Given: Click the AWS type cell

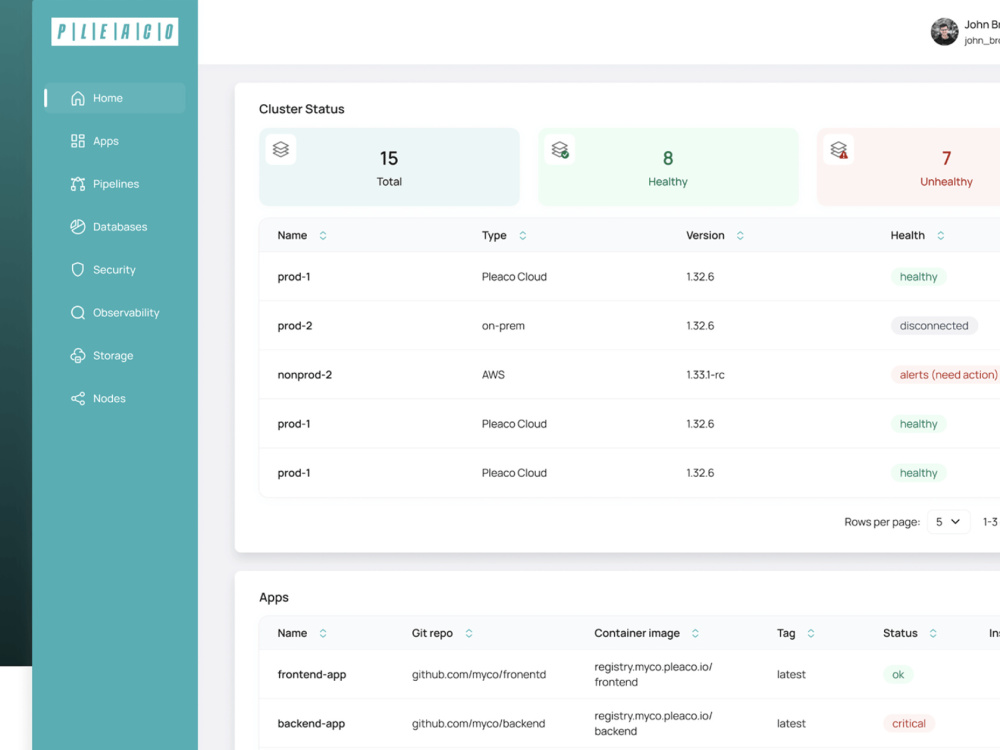Looking at the screenshot, I should point(493,375).
